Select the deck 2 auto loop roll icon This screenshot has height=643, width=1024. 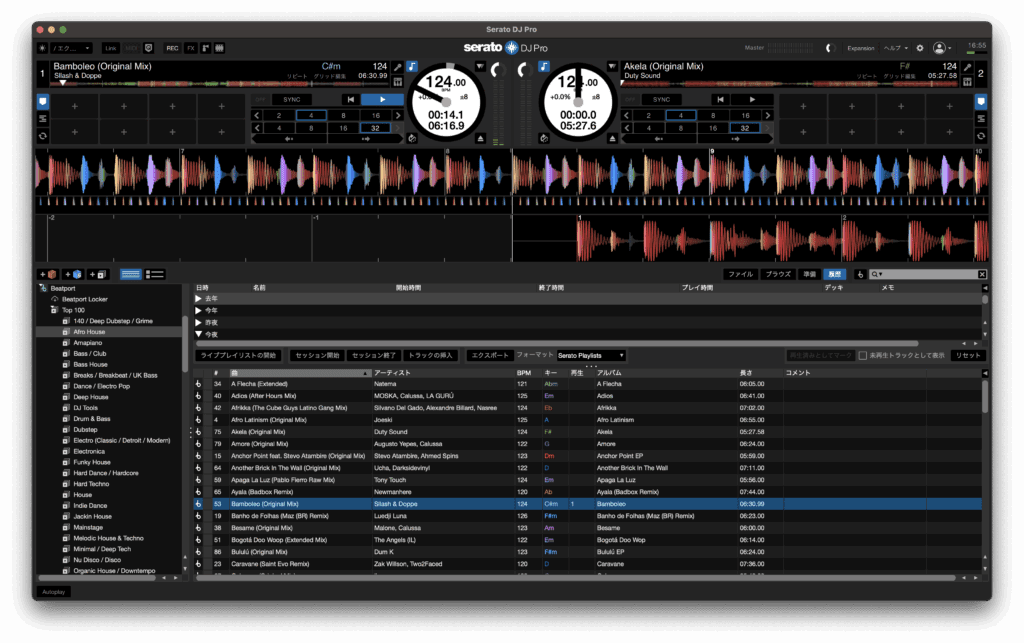pos(981,136)
